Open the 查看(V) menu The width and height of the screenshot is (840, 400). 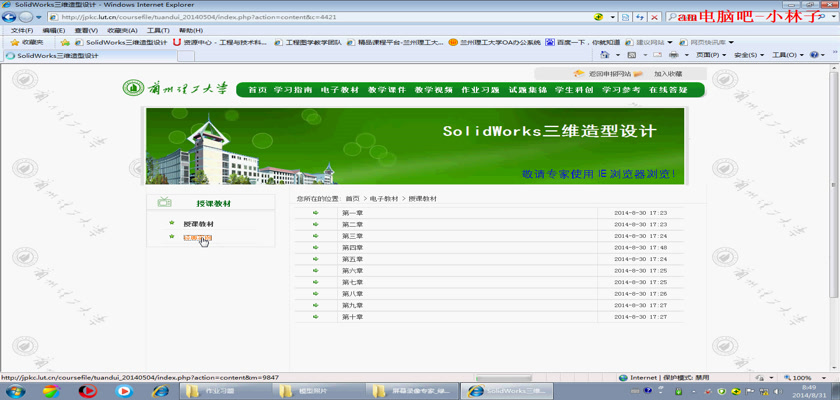click(x=86, y=31)
